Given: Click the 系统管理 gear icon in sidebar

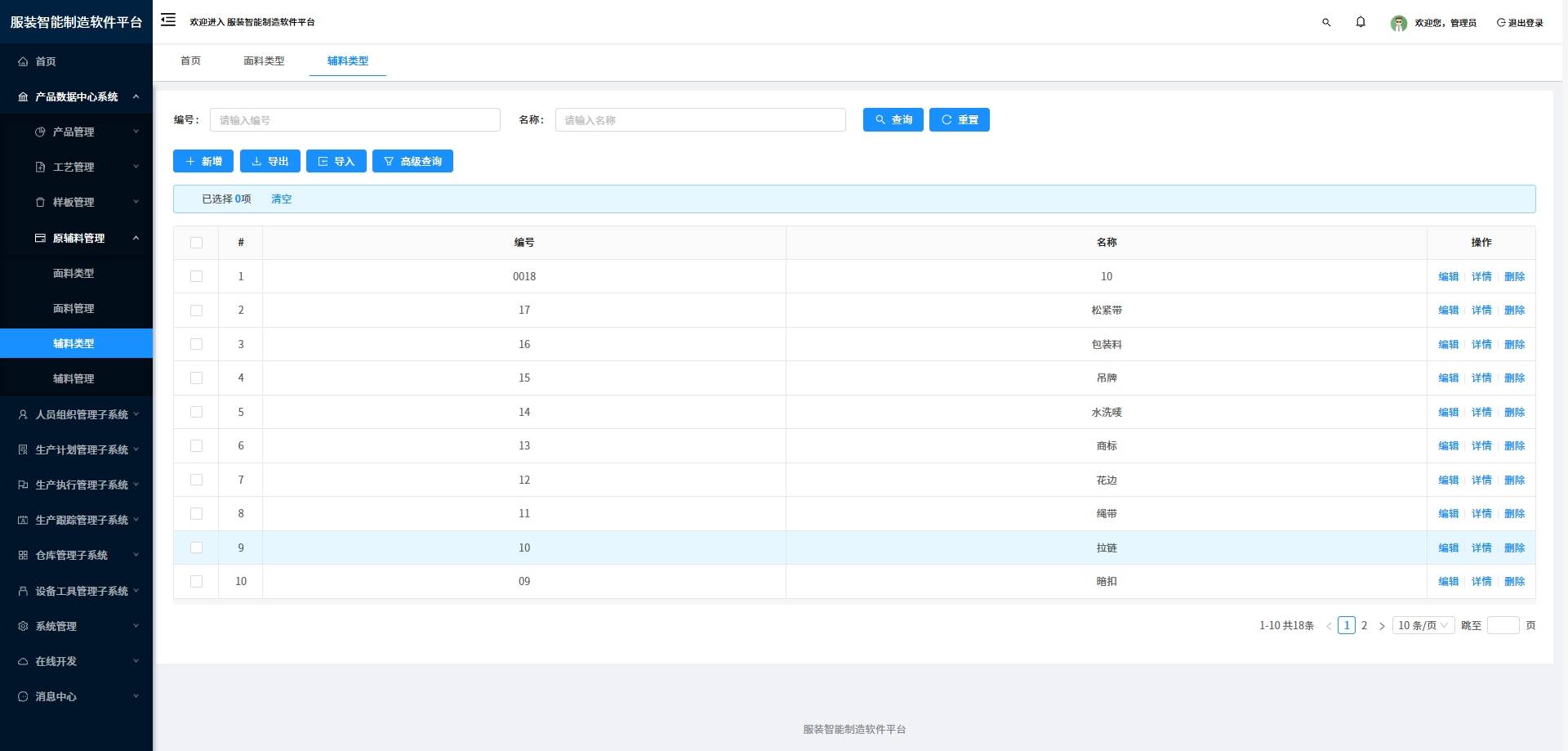Looking at the screenshot, I should 23,626.
